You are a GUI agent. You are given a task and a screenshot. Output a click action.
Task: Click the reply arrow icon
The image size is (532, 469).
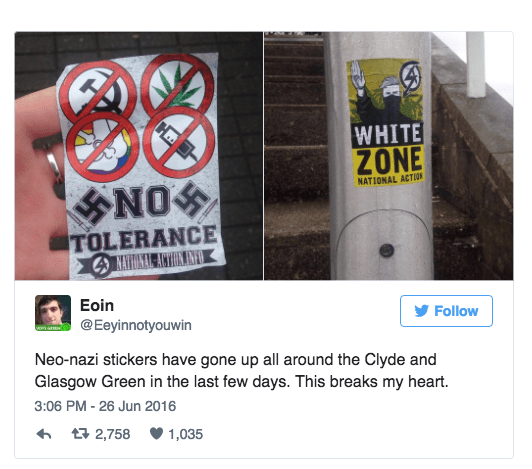coord(44,434)
